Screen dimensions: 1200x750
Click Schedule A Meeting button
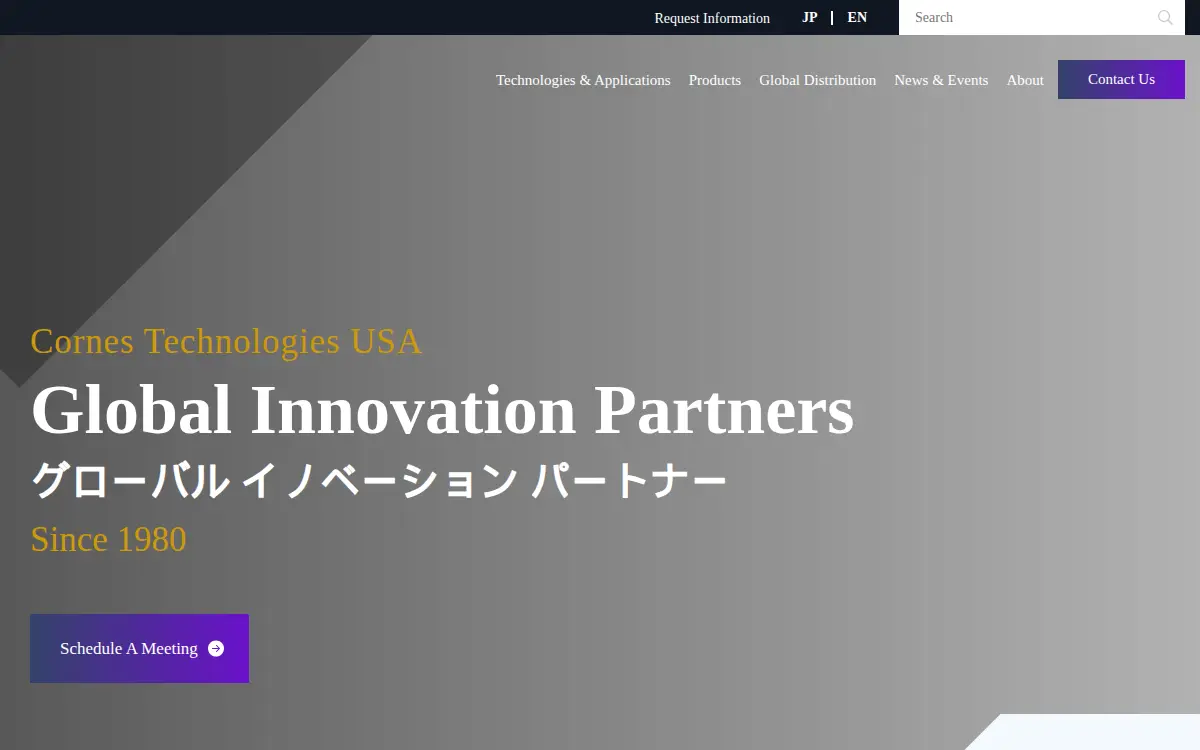coord(139,648)
